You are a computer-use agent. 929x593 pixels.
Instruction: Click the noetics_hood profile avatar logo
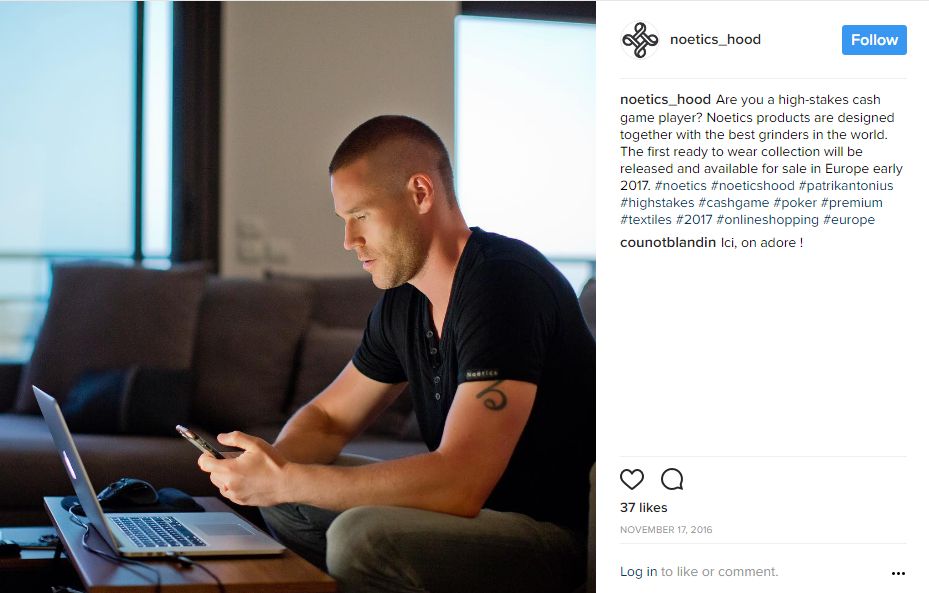tap(640, 40)
